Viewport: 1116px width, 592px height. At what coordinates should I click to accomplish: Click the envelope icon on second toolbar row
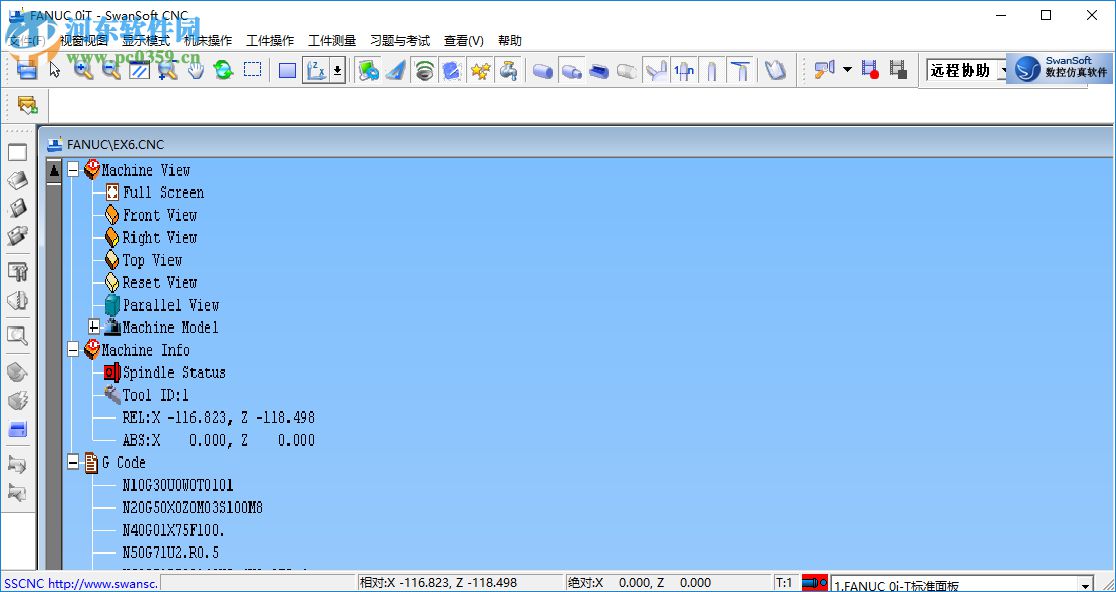(28, 106)
